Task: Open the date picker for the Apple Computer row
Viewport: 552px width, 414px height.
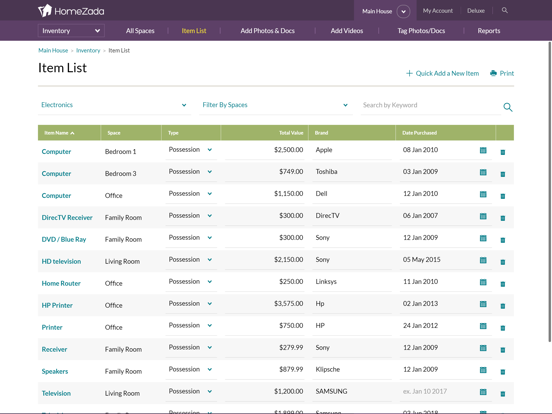Action: 483,150
